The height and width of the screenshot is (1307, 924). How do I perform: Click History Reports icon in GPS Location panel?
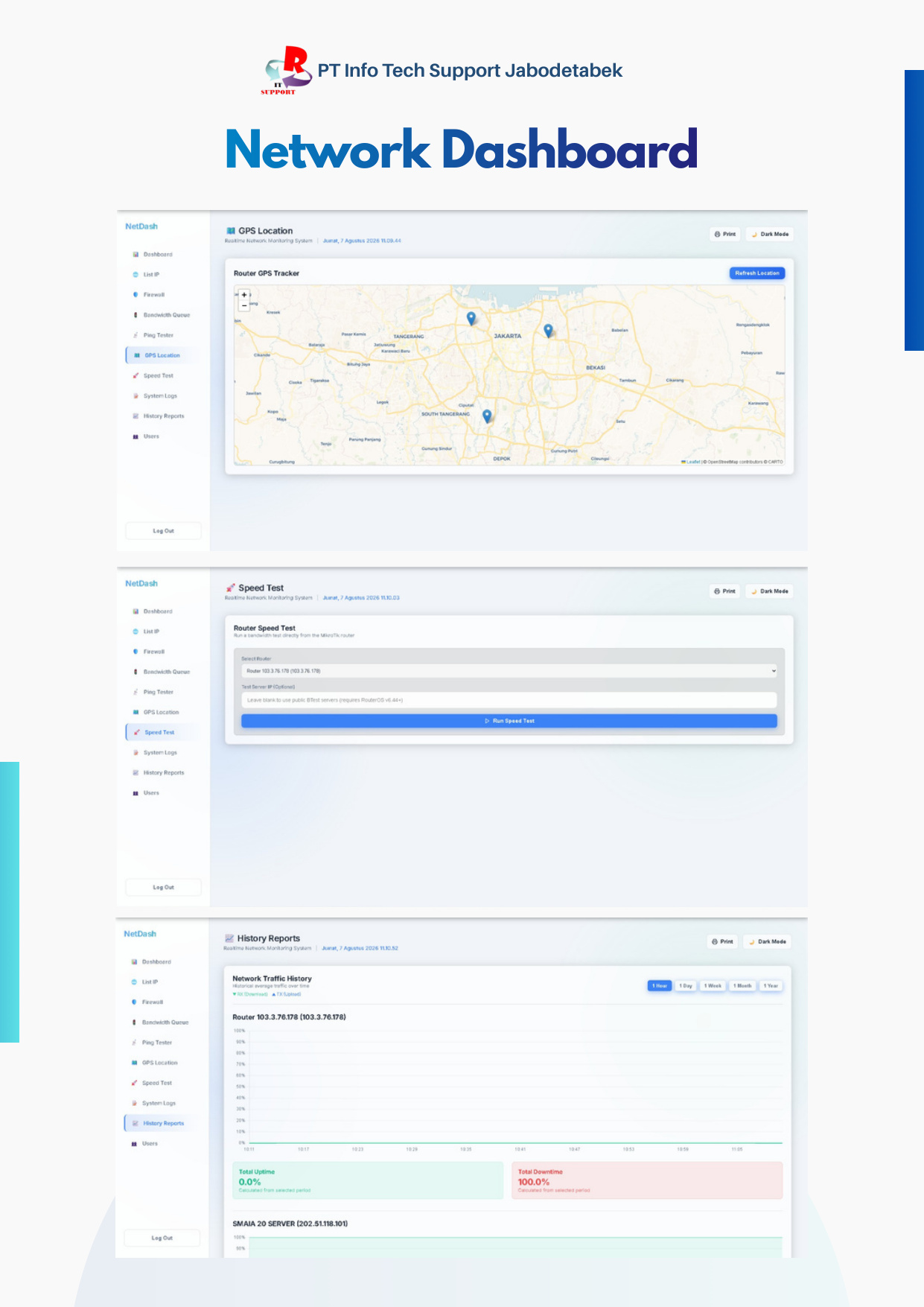click(136, 416)
